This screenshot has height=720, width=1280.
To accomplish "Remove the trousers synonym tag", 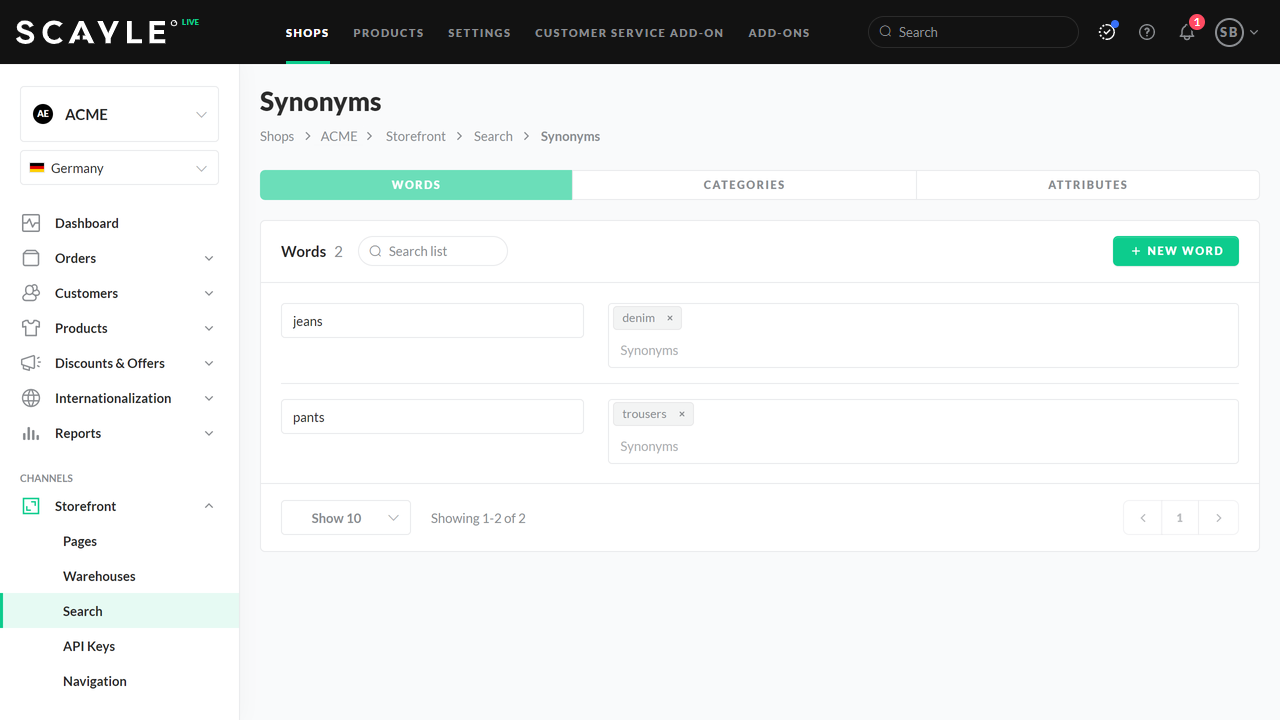I will [x=682, y=414].
